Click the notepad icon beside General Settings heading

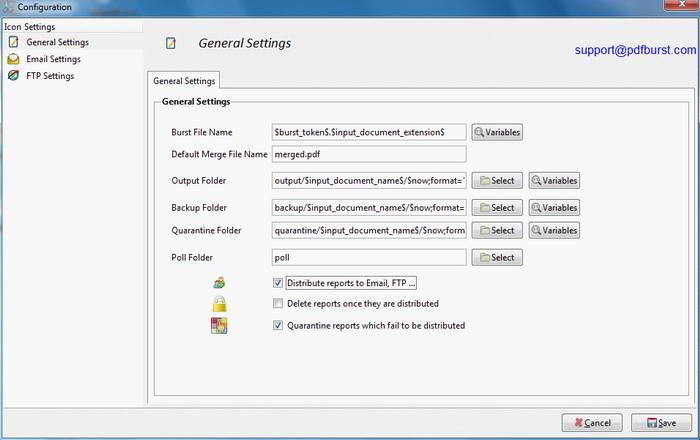(171, 43)
